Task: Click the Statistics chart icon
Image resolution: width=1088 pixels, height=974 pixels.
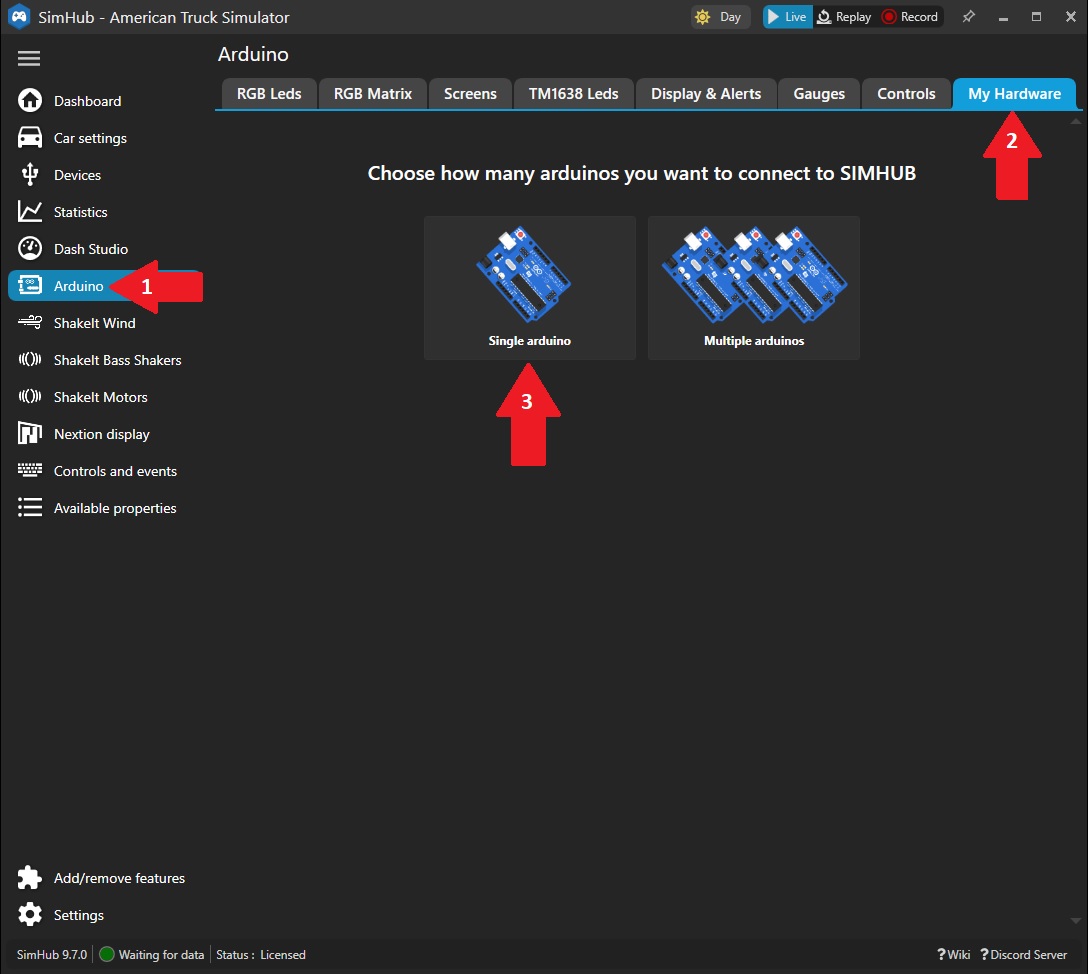Action: 30,212
